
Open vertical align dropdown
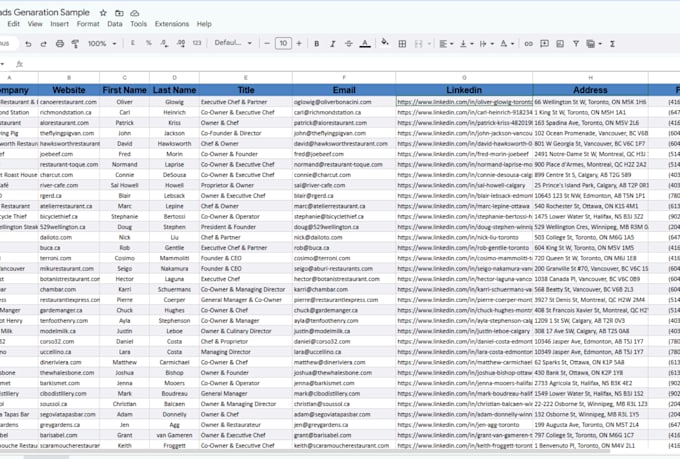click(x=466, y=44)
